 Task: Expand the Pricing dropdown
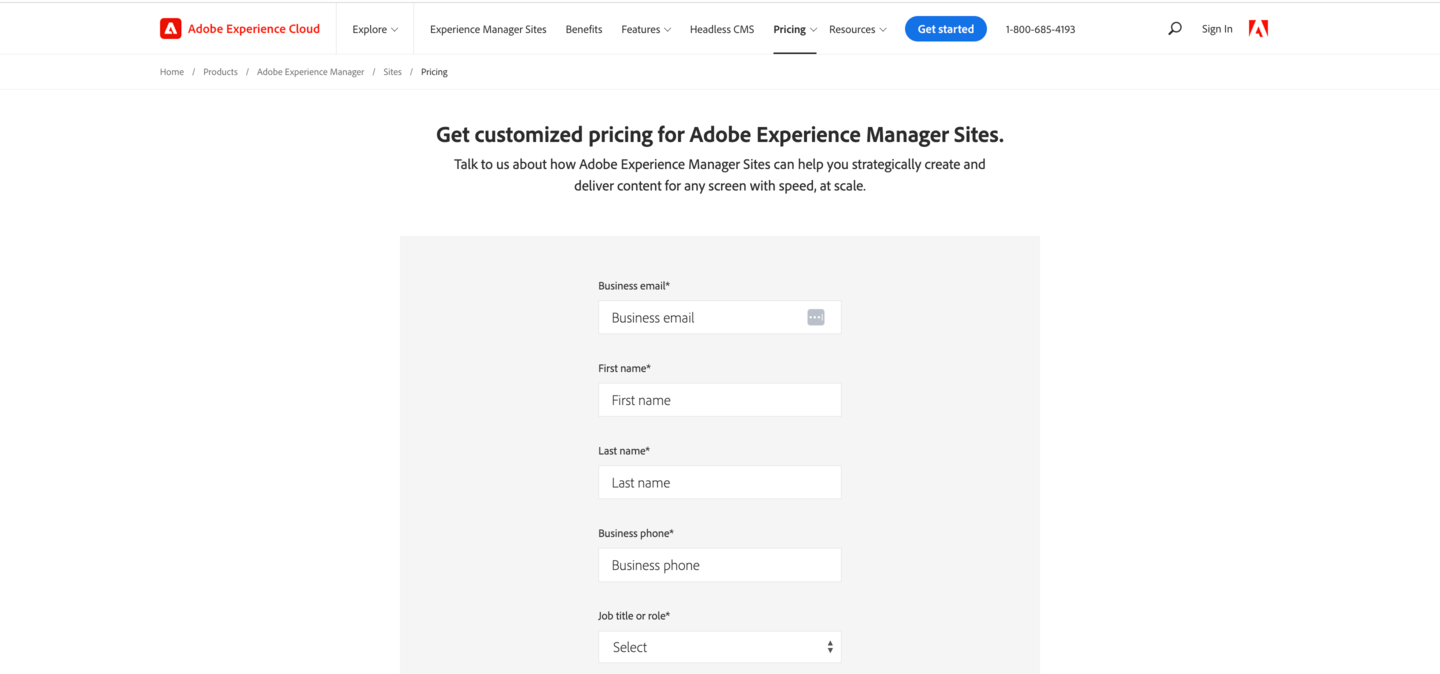point(795,30)
